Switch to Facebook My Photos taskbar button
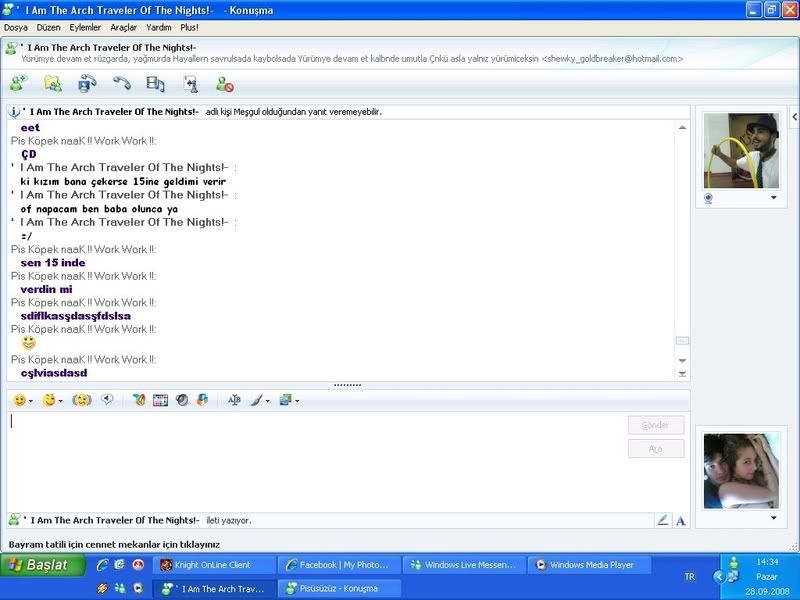The width and height of the screenshot is (800, 600). [339, 565]
